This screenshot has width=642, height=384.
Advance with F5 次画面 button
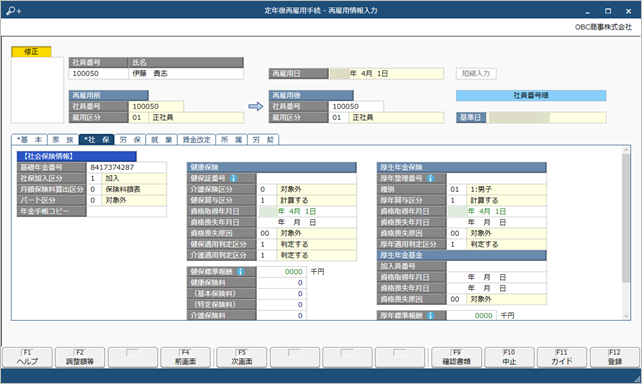tap(242, 357)
